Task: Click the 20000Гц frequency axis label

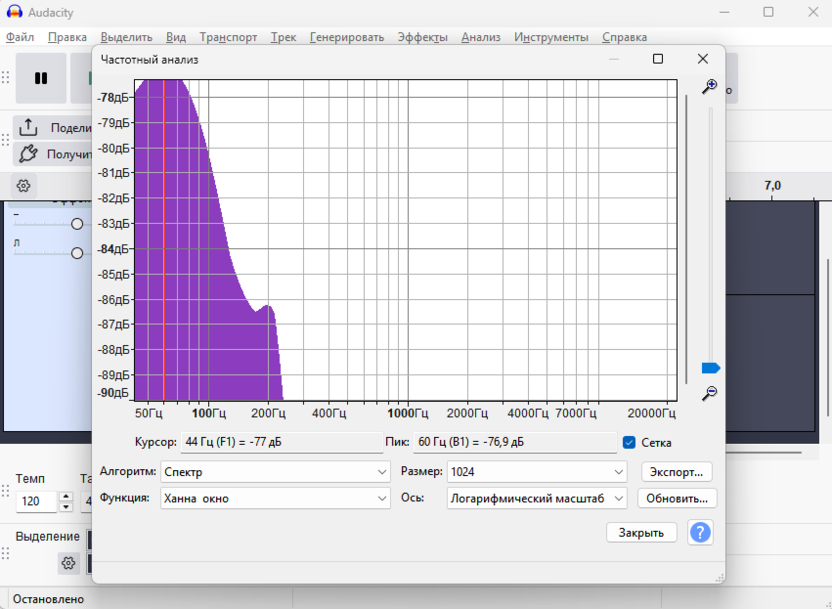Action: tap(651, 413)
